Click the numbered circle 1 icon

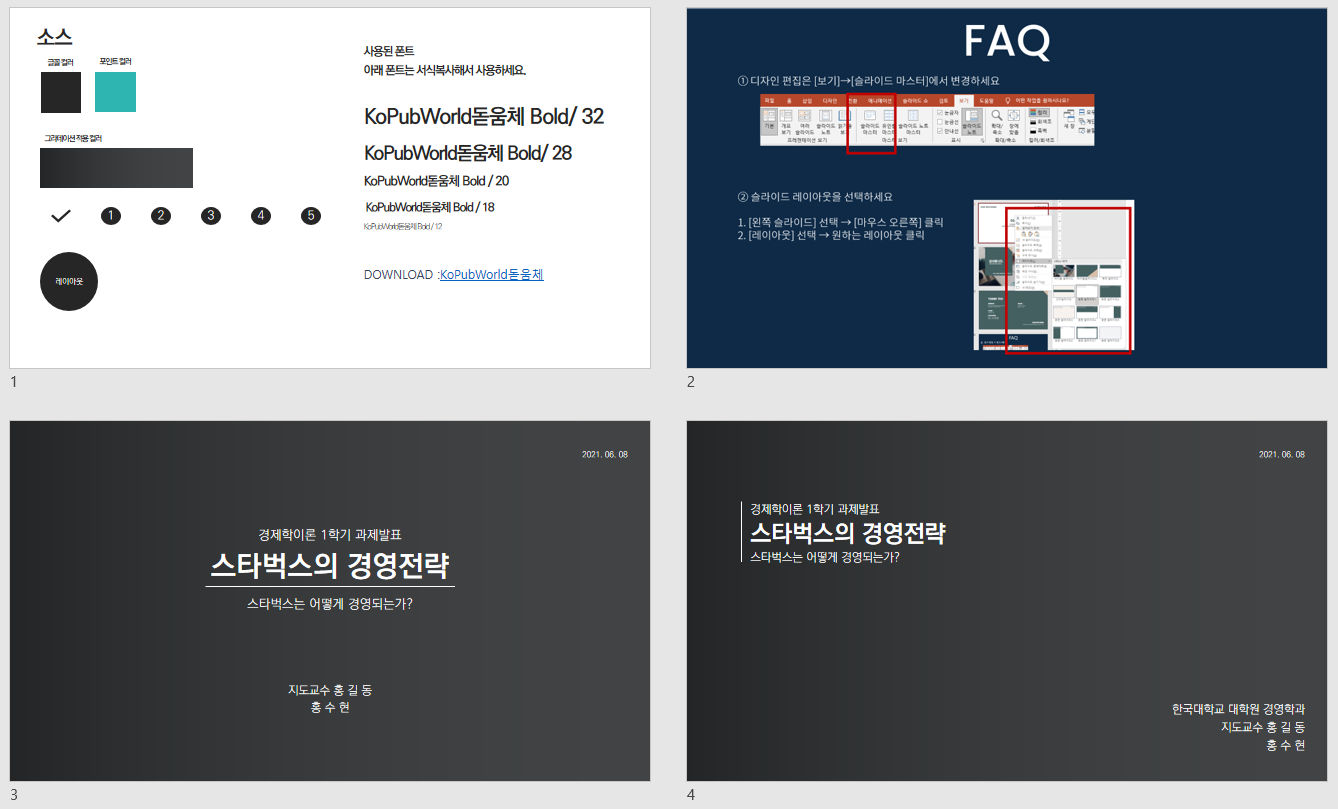(111, 215)
